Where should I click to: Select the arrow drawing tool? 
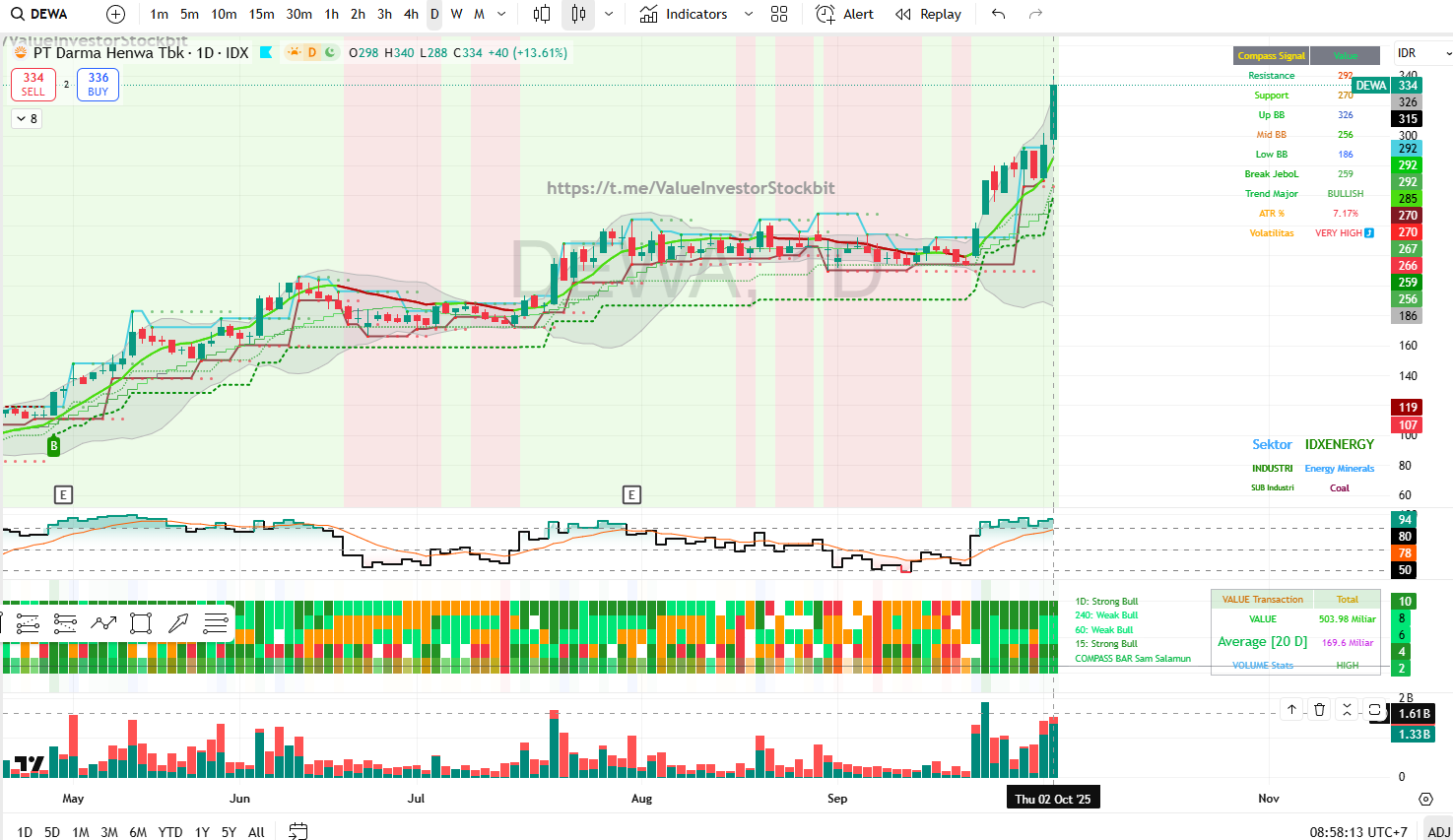coord(178,622)
